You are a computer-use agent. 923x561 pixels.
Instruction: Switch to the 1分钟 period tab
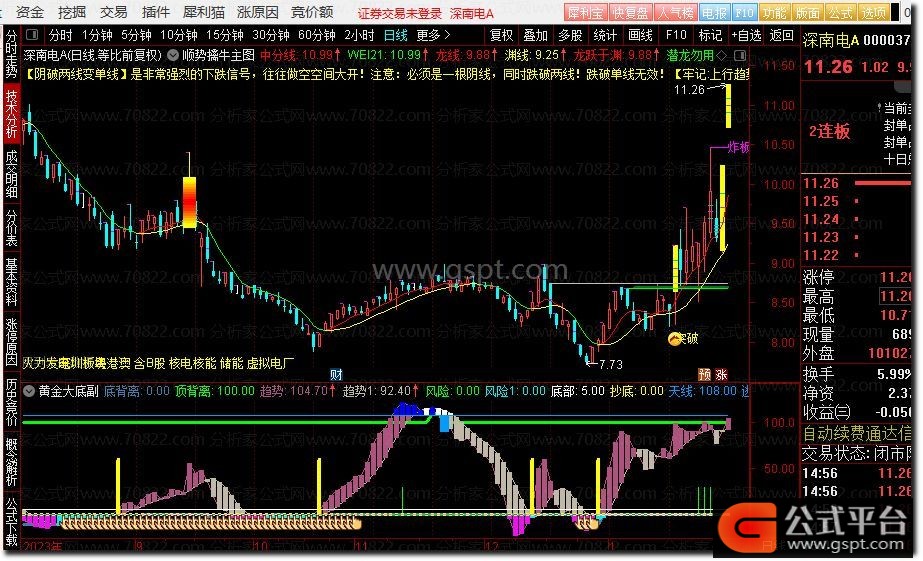pyautogui.click(x=97, y=35)
